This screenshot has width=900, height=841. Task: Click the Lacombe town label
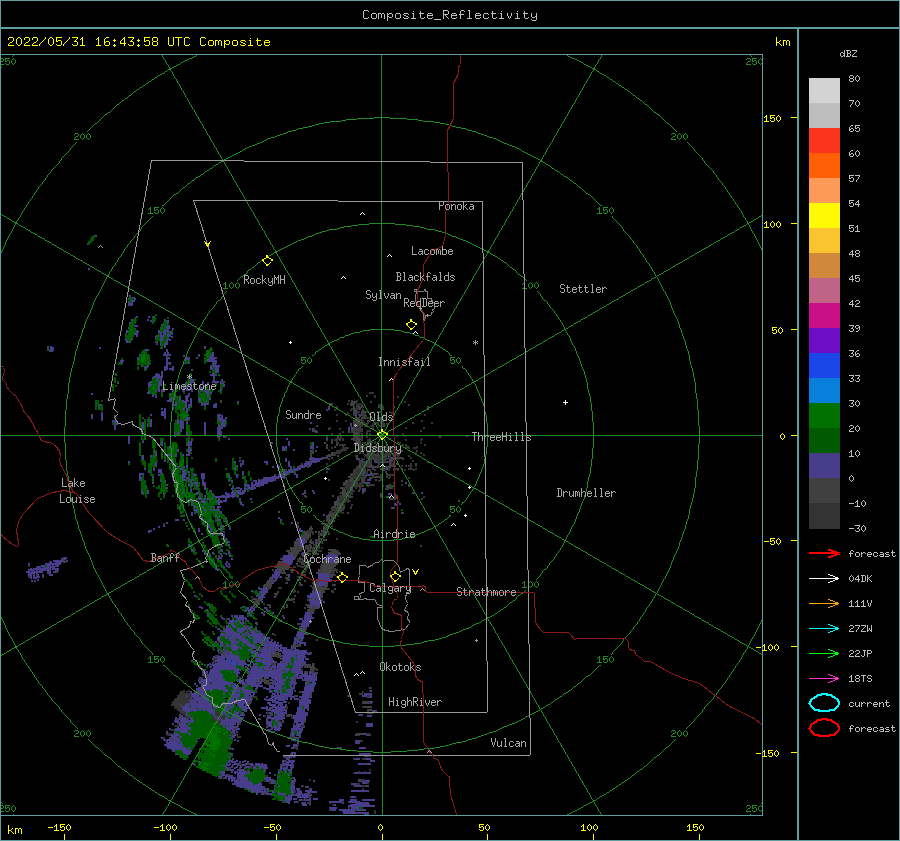[x=432, y=251]
